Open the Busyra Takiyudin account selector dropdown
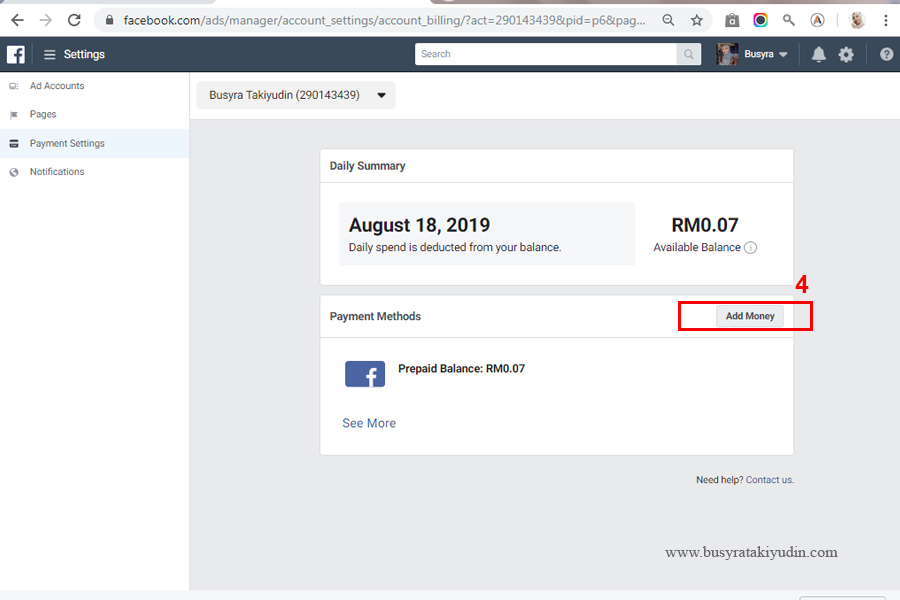The height and width of the screenshot is (600, 900). (380, 95)
